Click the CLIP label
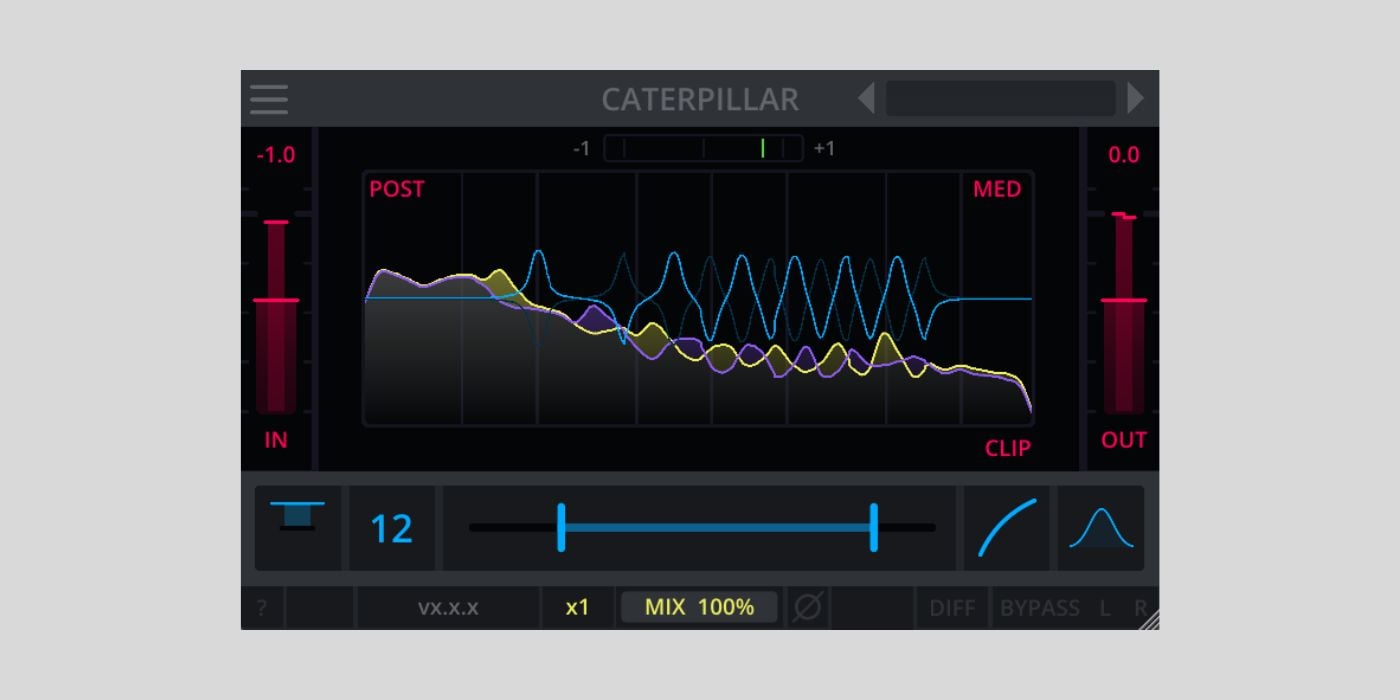This screenshot has width=1400, height=700. [1007, 448]
